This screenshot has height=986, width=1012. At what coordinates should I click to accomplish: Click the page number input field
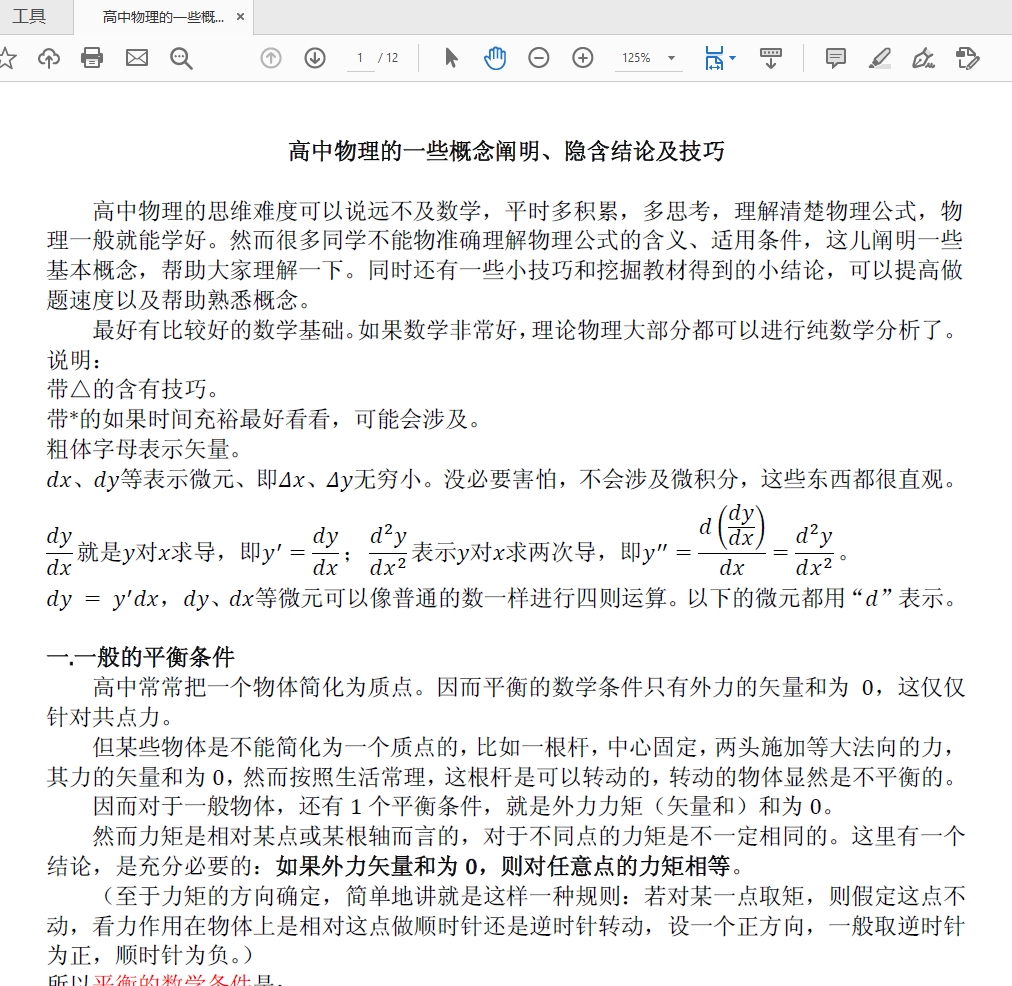click(x=360, y=58)
